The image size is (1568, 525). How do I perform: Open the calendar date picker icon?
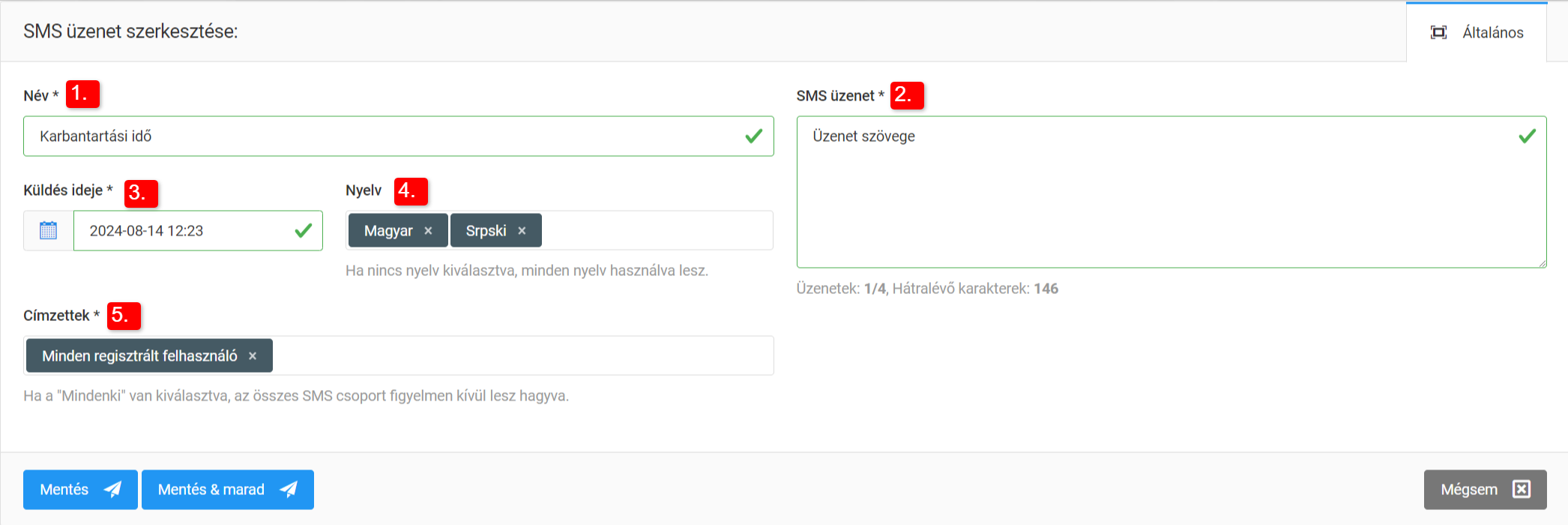point(48,230)
